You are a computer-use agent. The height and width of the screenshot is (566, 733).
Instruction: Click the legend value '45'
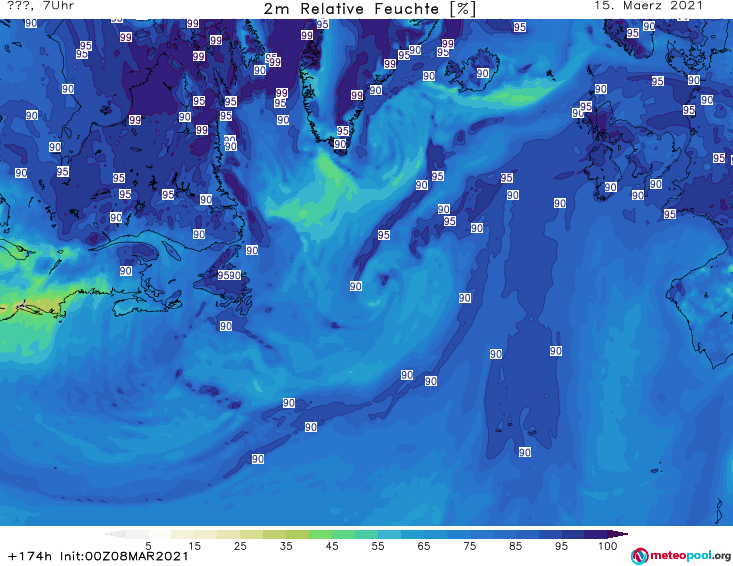coord(332,546)
